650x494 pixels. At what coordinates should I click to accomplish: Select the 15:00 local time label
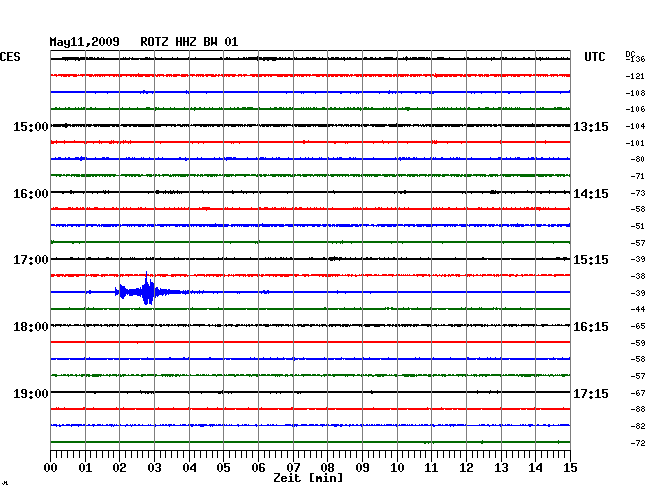pyautogui.click(x=31, y=127)
